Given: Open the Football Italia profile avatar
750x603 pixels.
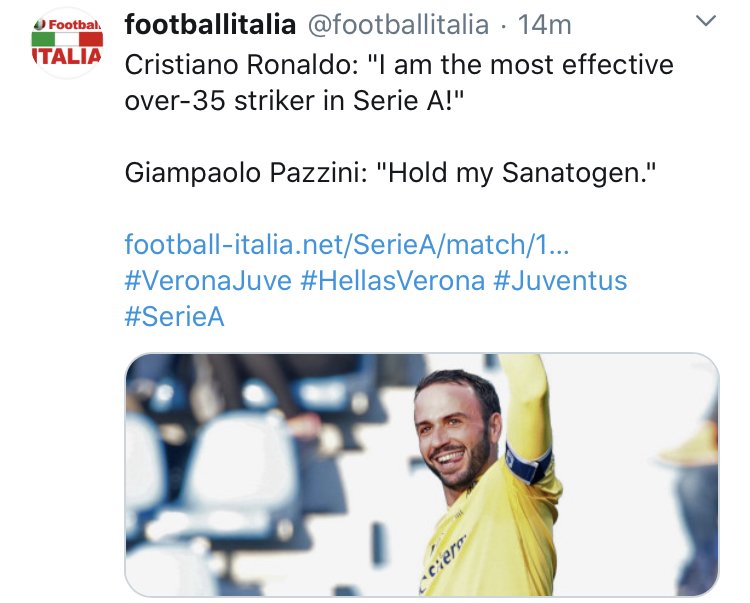Looking at the screenshot, I should (x=67, y=43).
